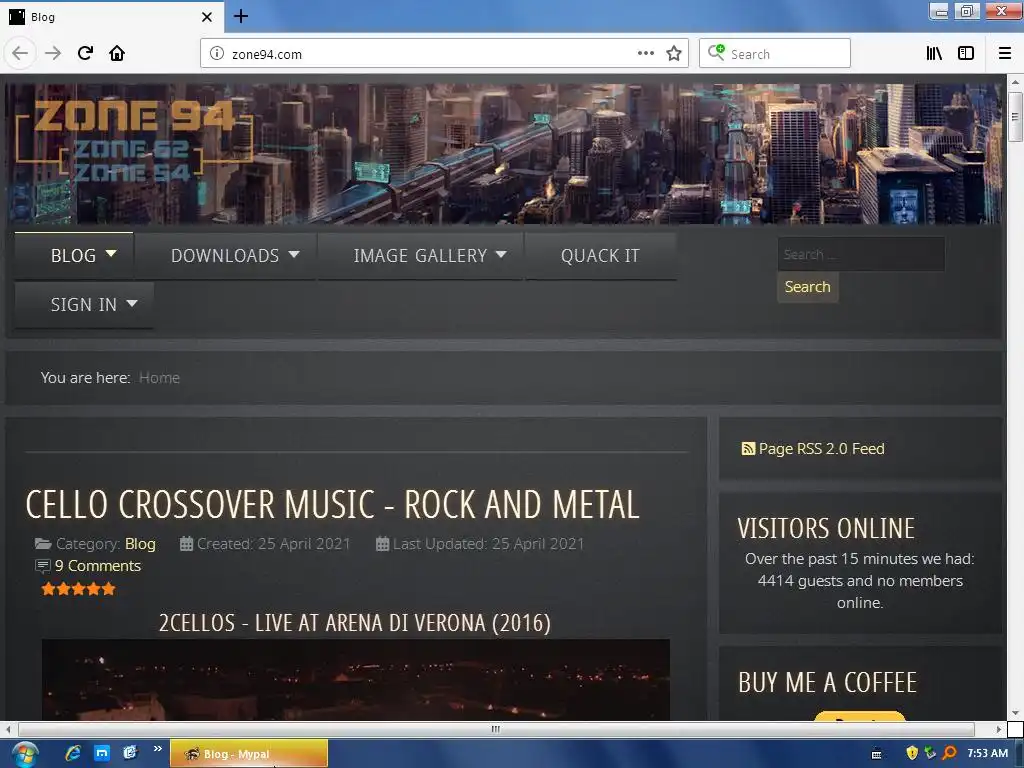Open the page actions three-dot menu
This screenshot has width=1024, height=768.
pos(646,53)
